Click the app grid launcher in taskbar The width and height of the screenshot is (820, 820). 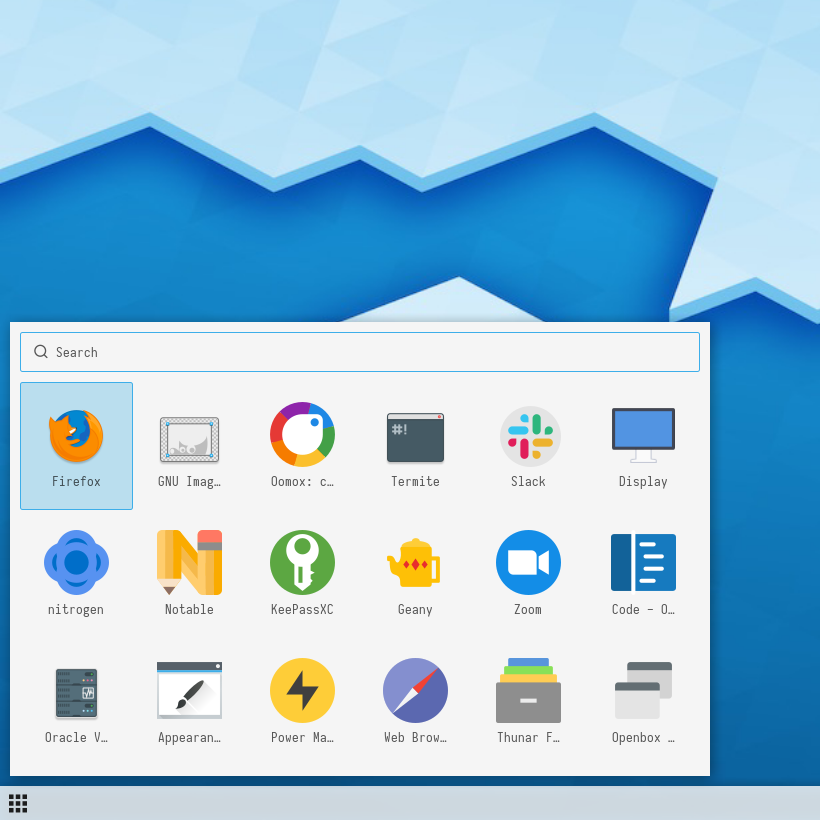pos(18,803)
